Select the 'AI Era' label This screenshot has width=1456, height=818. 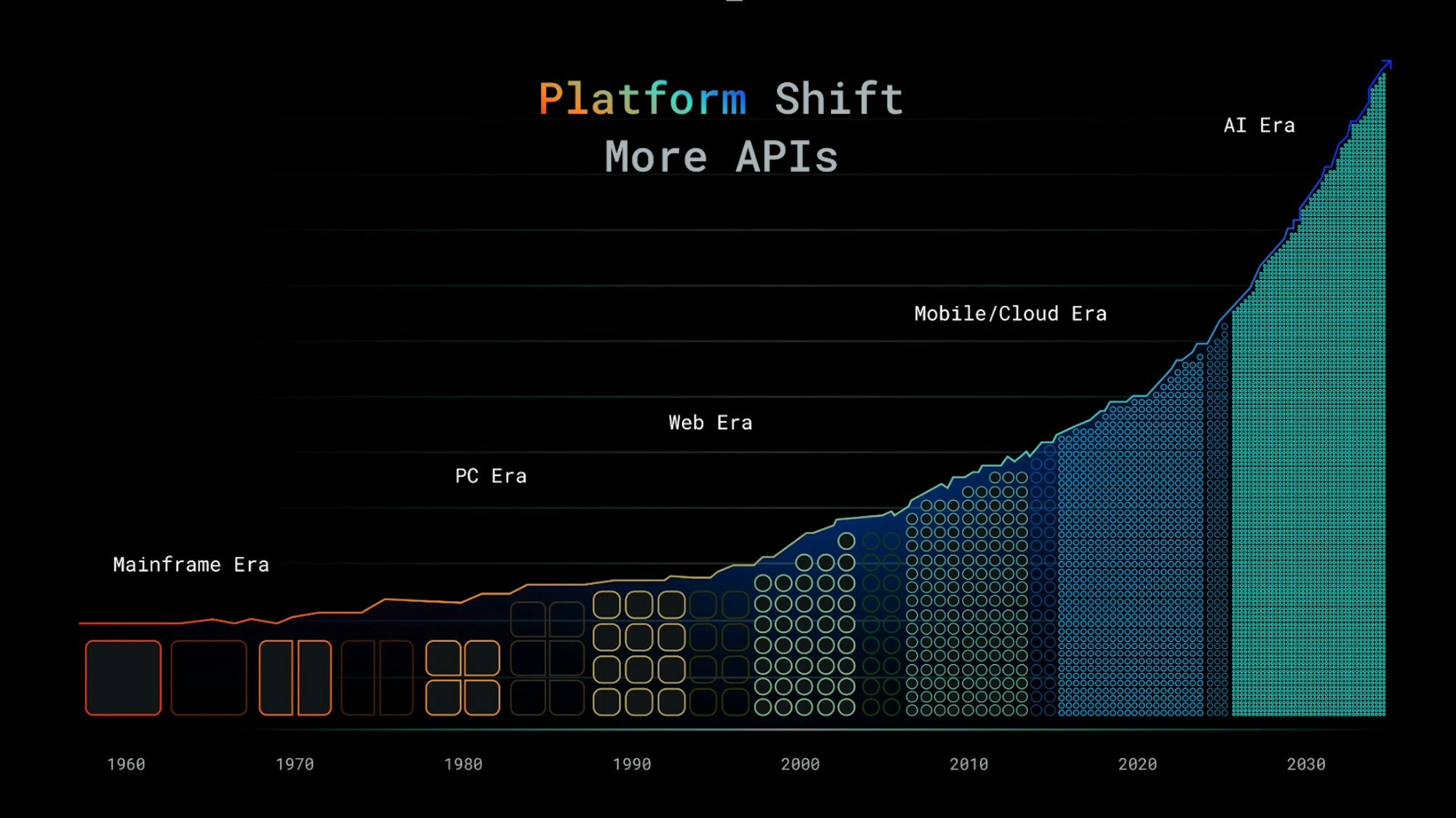coord(1259,125)
